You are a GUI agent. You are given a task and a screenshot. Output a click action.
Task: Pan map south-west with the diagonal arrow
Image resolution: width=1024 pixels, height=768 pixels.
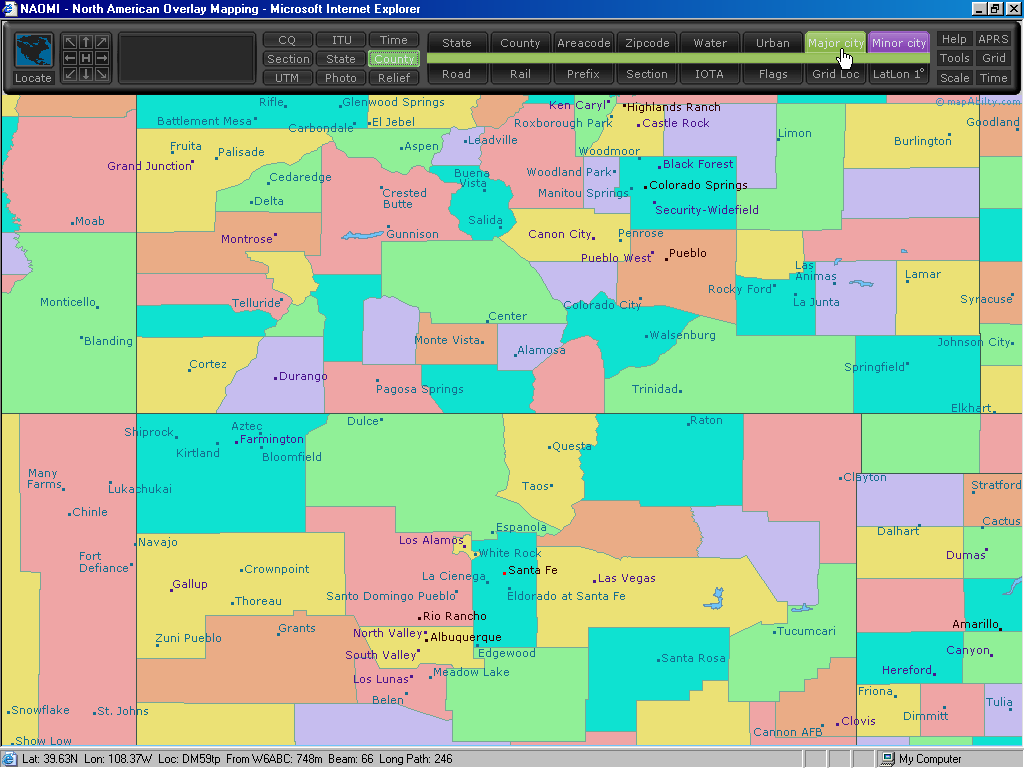pos(70,74)
